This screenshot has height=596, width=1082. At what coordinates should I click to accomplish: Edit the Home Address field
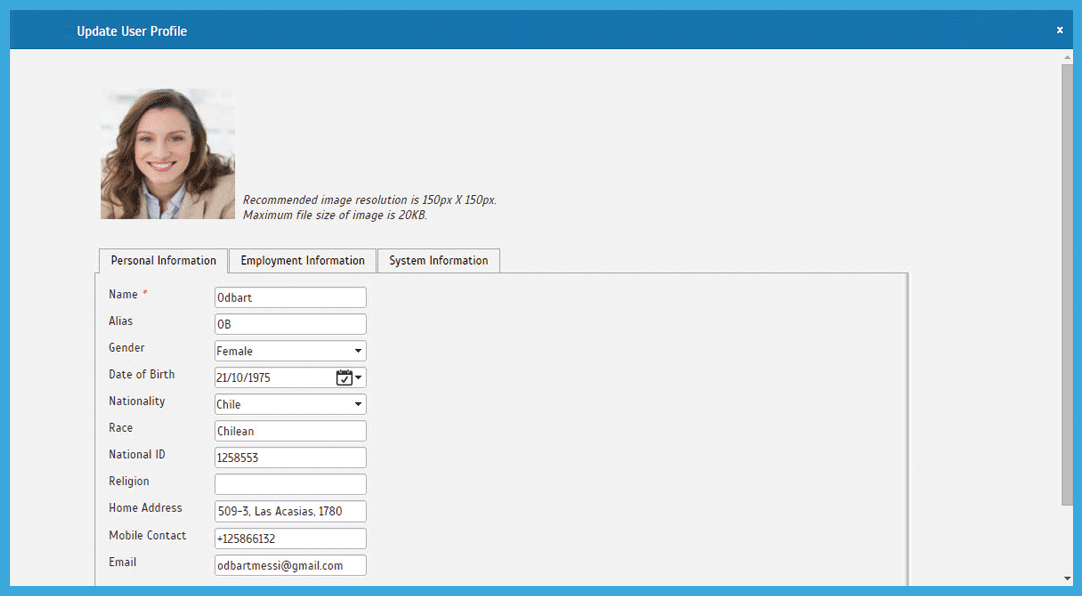click(290, 511)
